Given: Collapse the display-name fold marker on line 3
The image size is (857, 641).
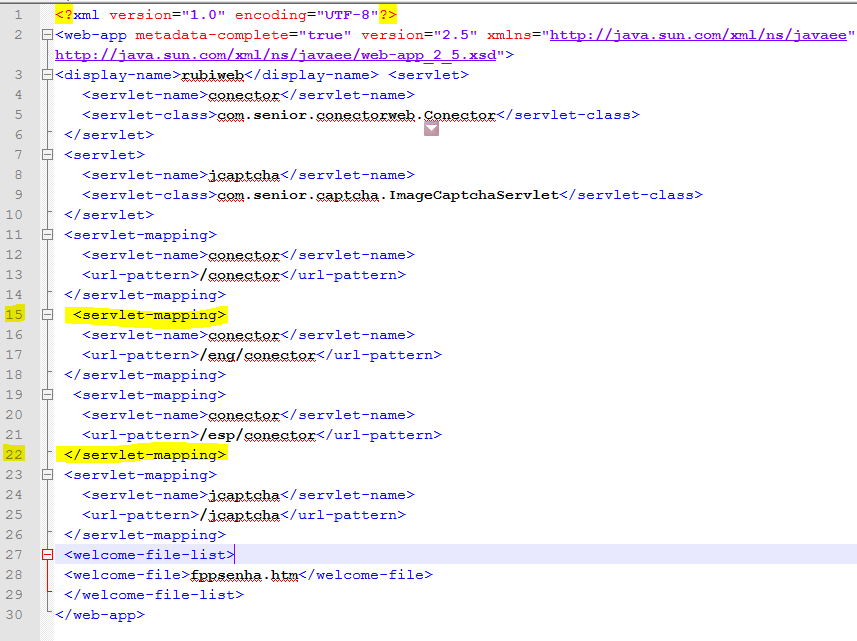Looking at the screenshot, I should point(48,75).
